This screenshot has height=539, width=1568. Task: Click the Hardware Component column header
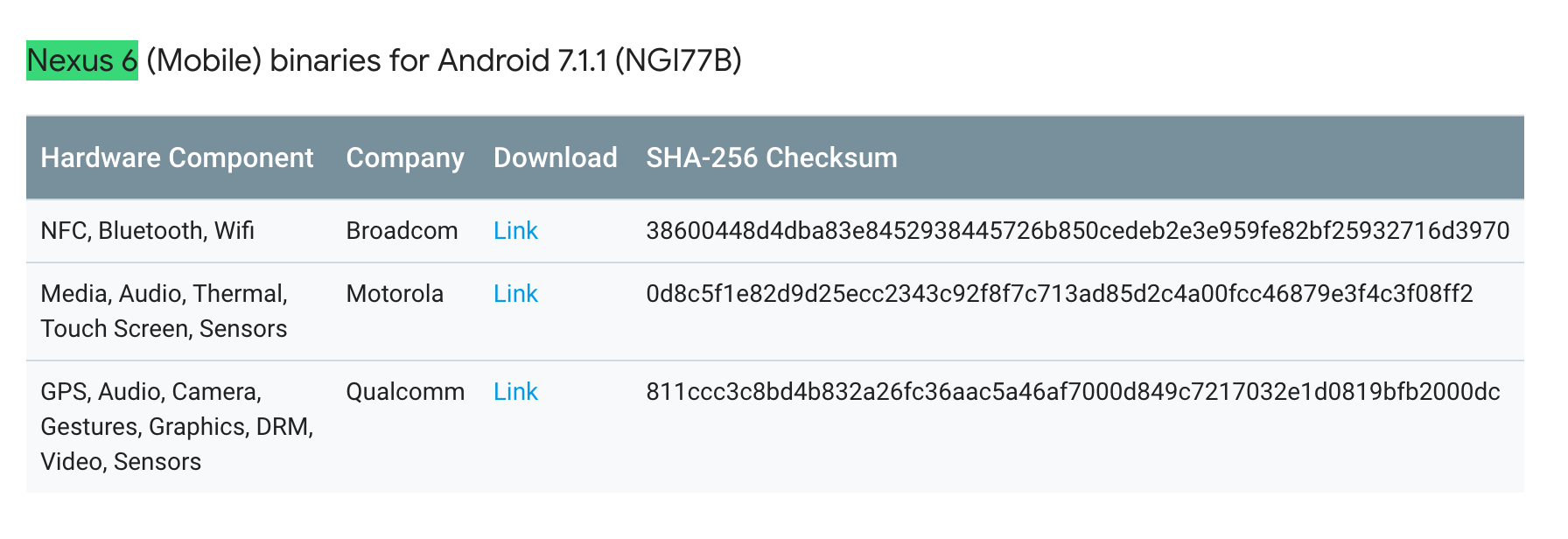pos(177,157)
